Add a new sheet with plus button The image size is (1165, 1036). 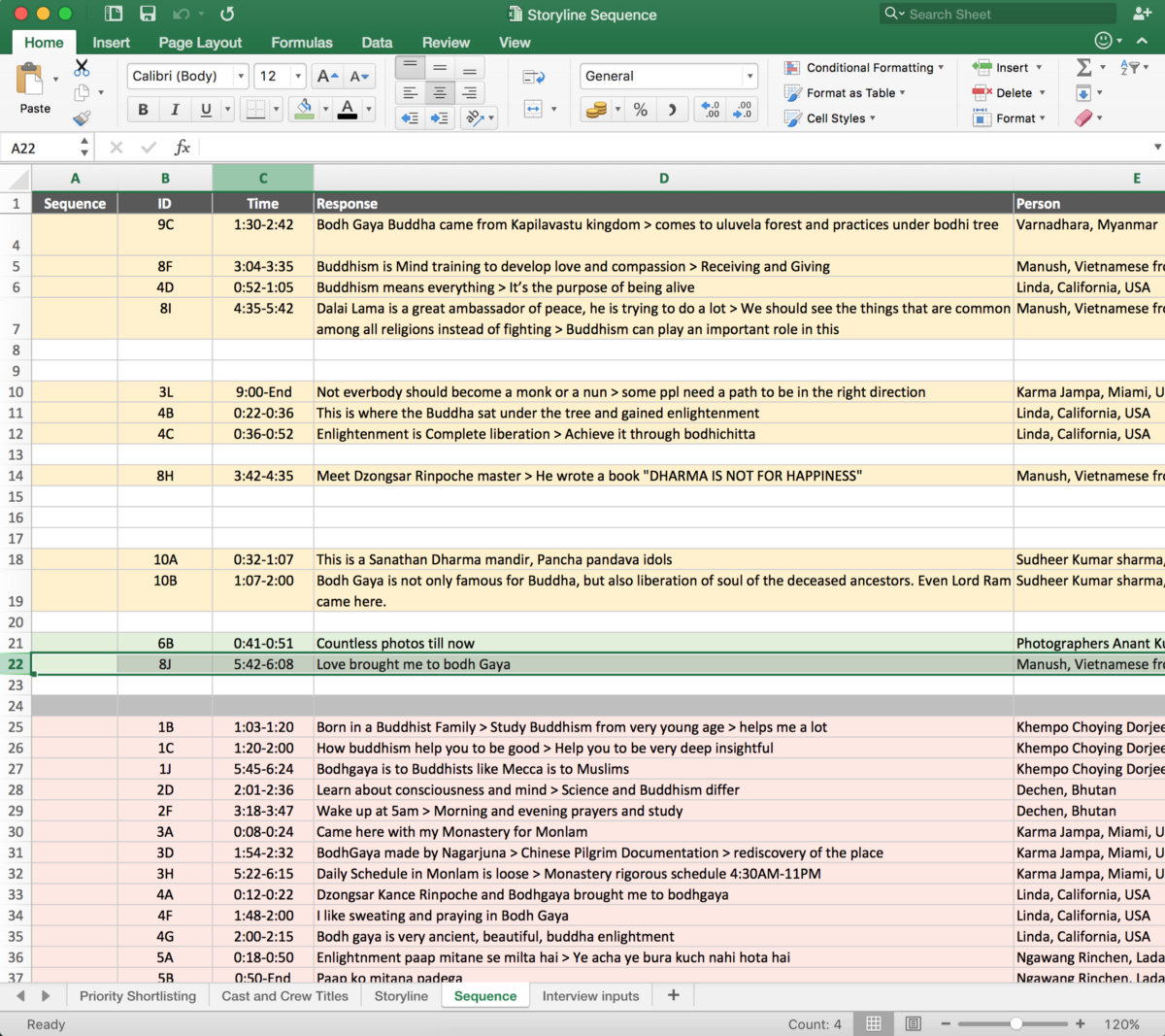click(673, 995)
